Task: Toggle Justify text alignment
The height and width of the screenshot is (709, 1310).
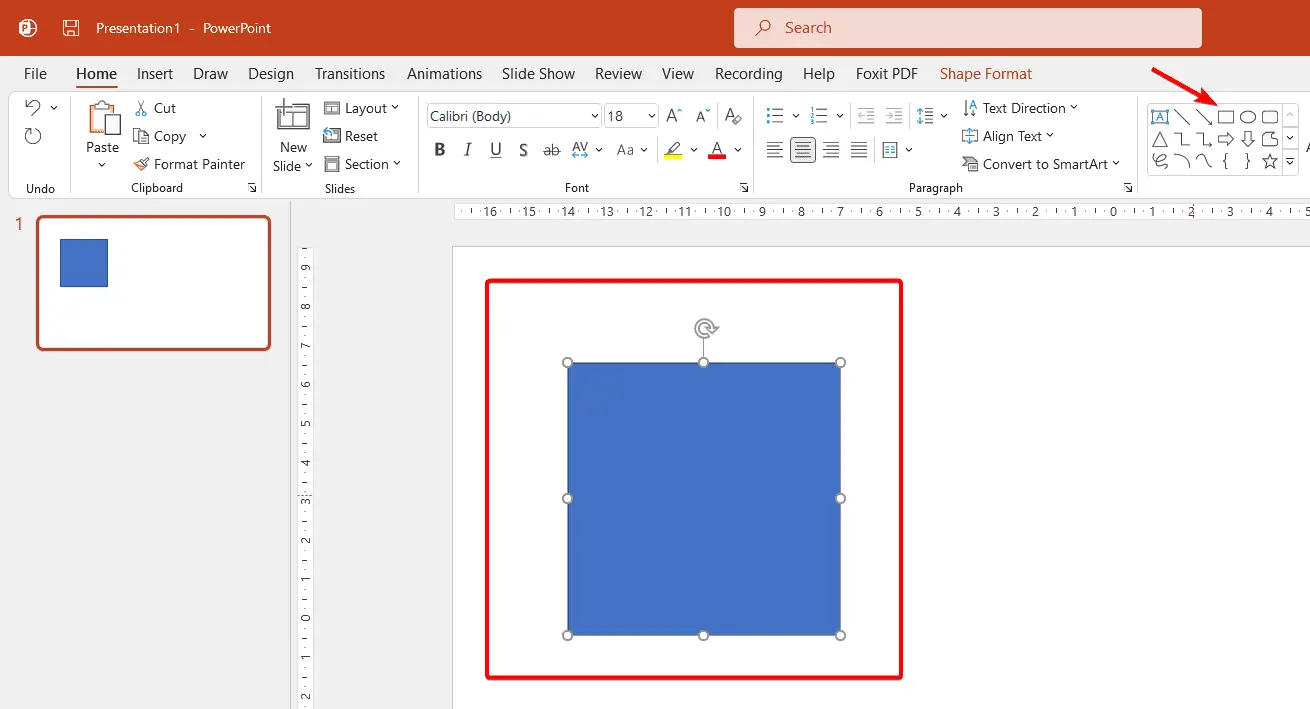Action: coord(859,150)
